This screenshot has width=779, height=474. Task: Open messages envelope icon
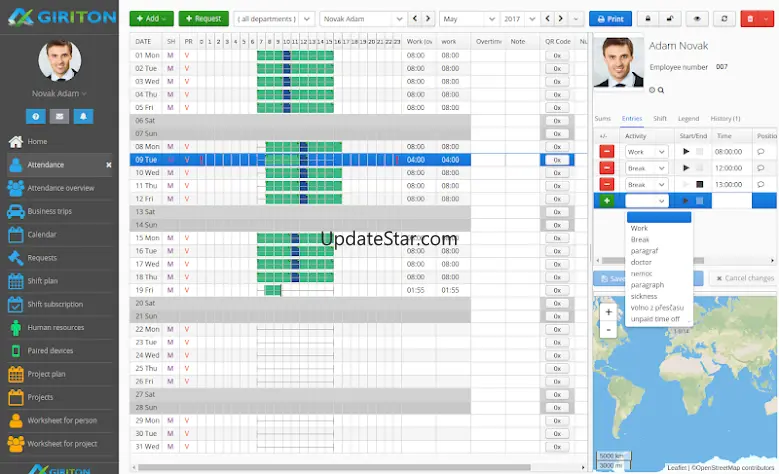(60, 116)
